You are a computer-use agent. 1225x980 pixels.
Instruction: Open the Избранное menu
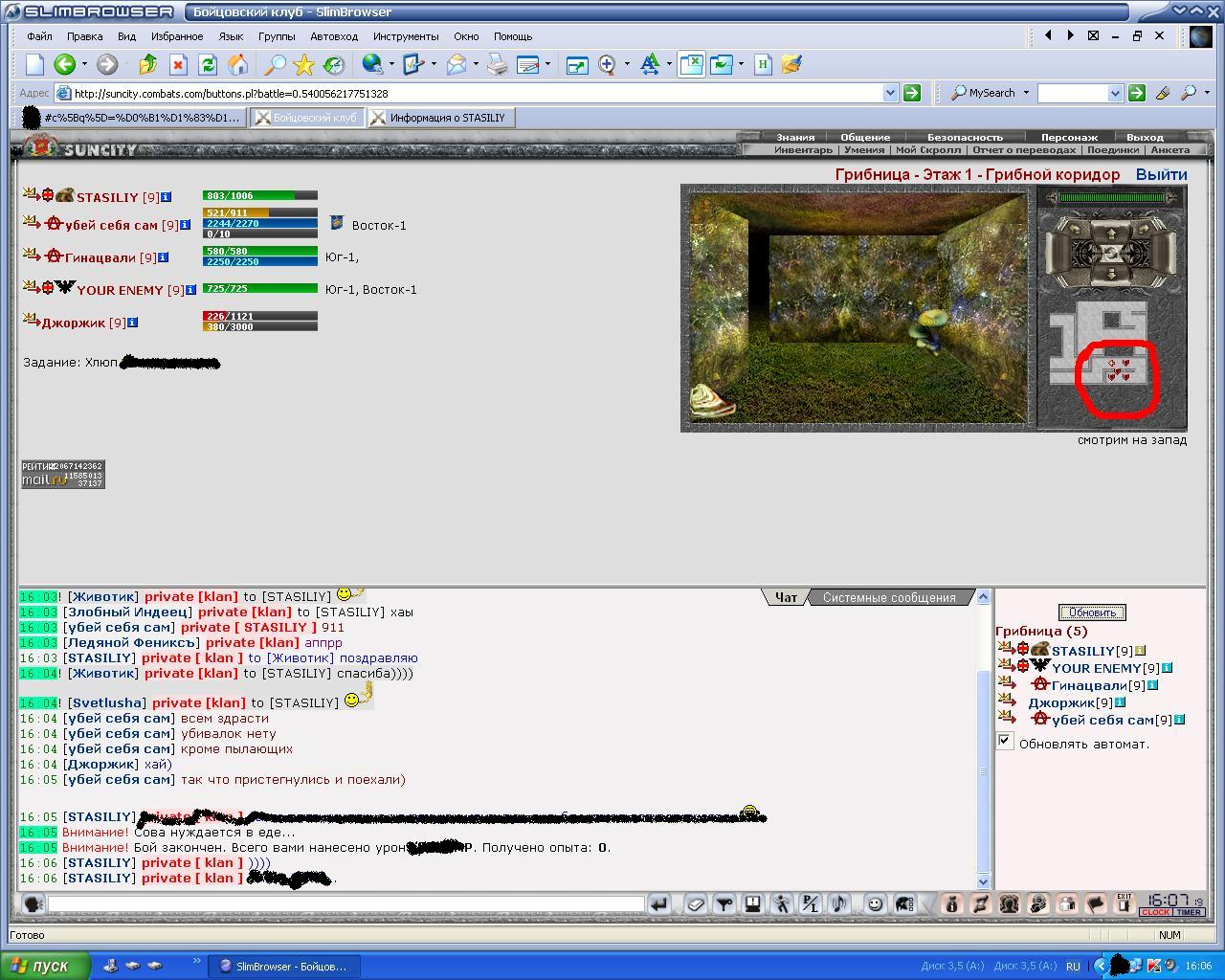(177, 36)
